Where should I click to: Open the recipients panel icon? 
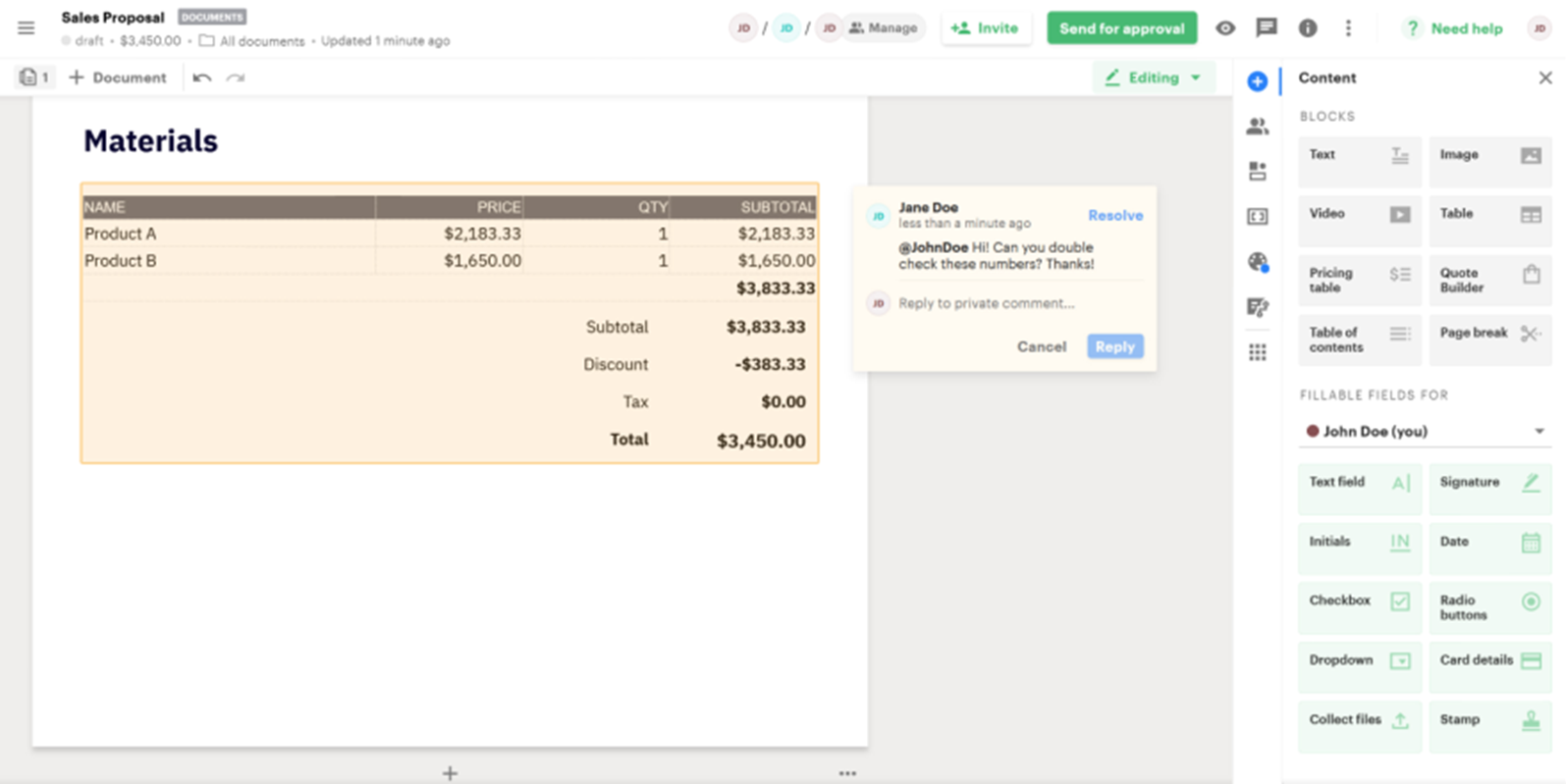pos(1257,127)
